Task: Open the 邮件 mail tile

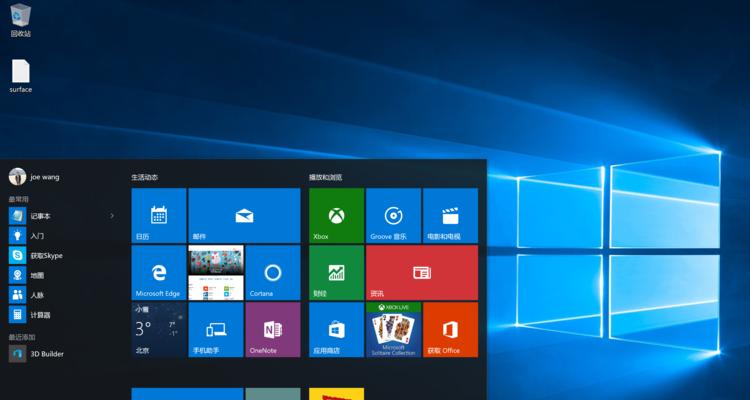Action: (x=244, y=215)
